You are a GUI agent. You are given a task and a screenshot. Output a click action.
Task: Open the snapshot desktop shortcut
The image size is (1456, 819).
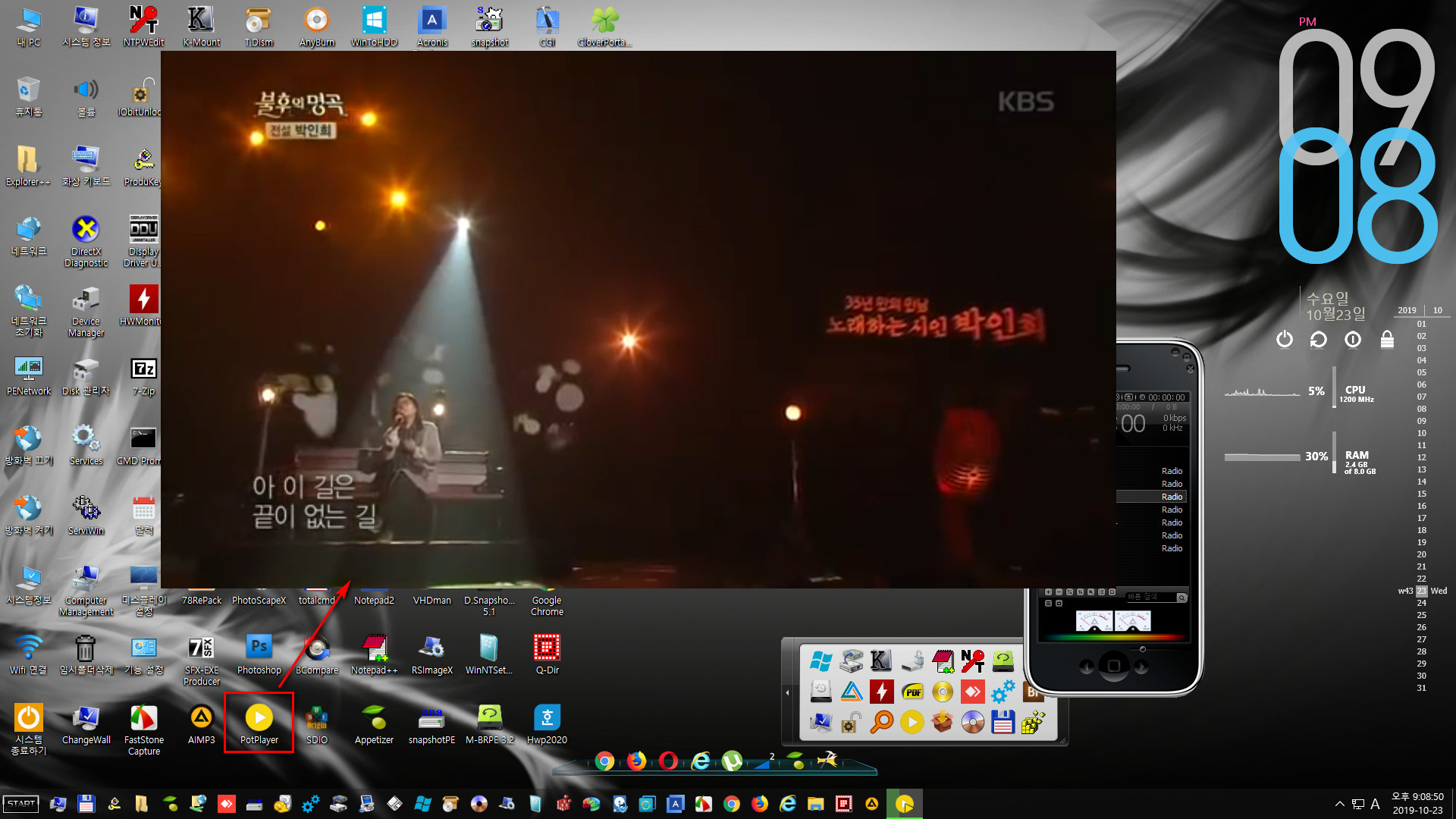tap(489, 27)
